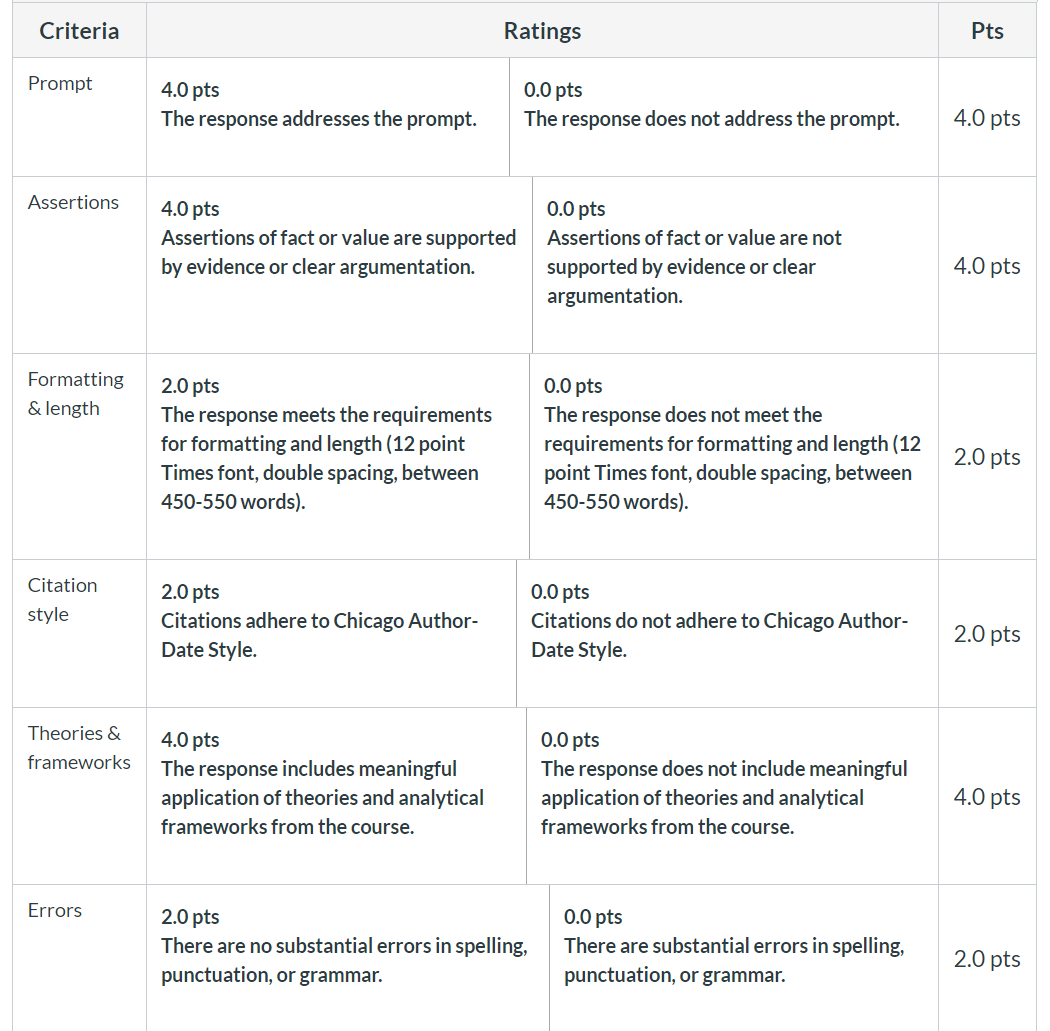
Task: Select Formatting does not meet requirements rating
Action: [734, 457]
